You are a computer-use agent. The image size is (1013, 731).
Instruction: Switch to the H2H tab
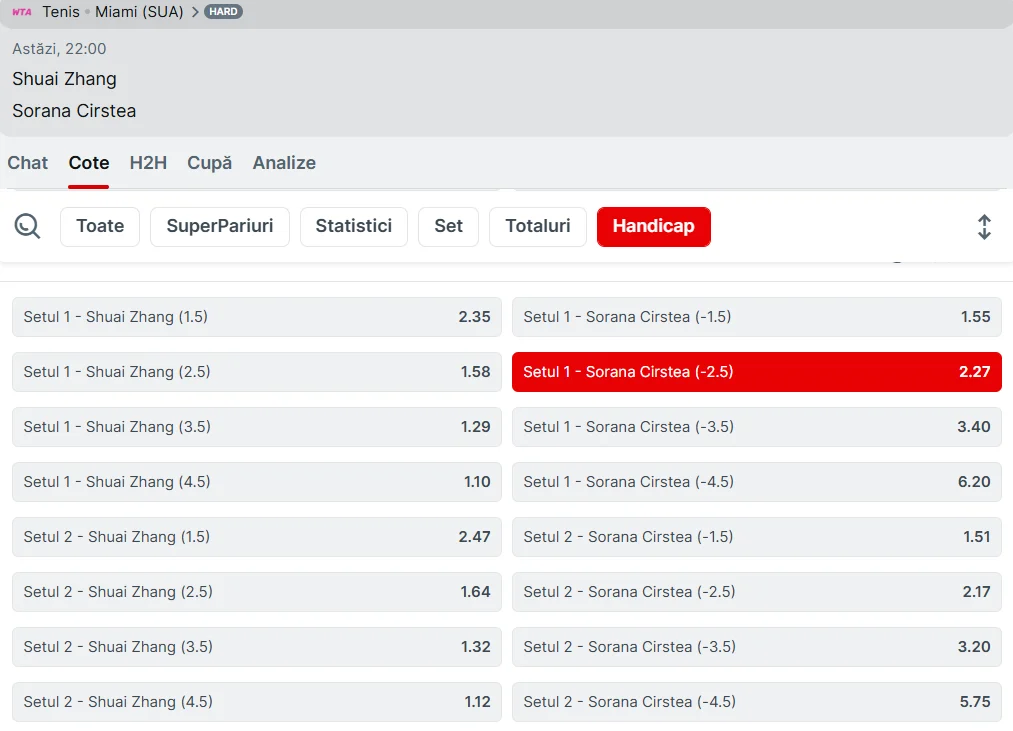point(148,163)
